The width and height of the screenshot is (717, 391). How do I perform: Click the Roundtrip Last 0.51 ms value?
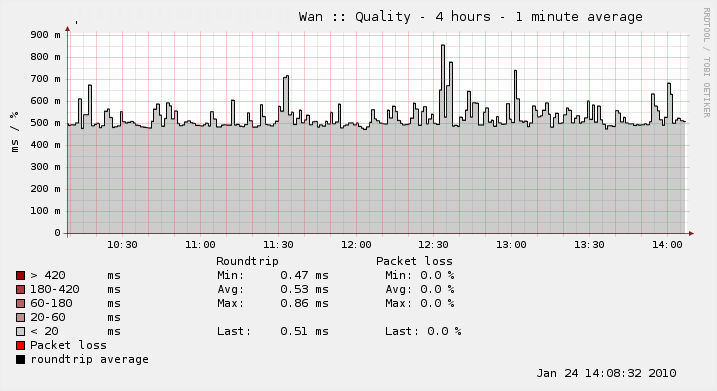pyautogui.click(x=304, y=331)
